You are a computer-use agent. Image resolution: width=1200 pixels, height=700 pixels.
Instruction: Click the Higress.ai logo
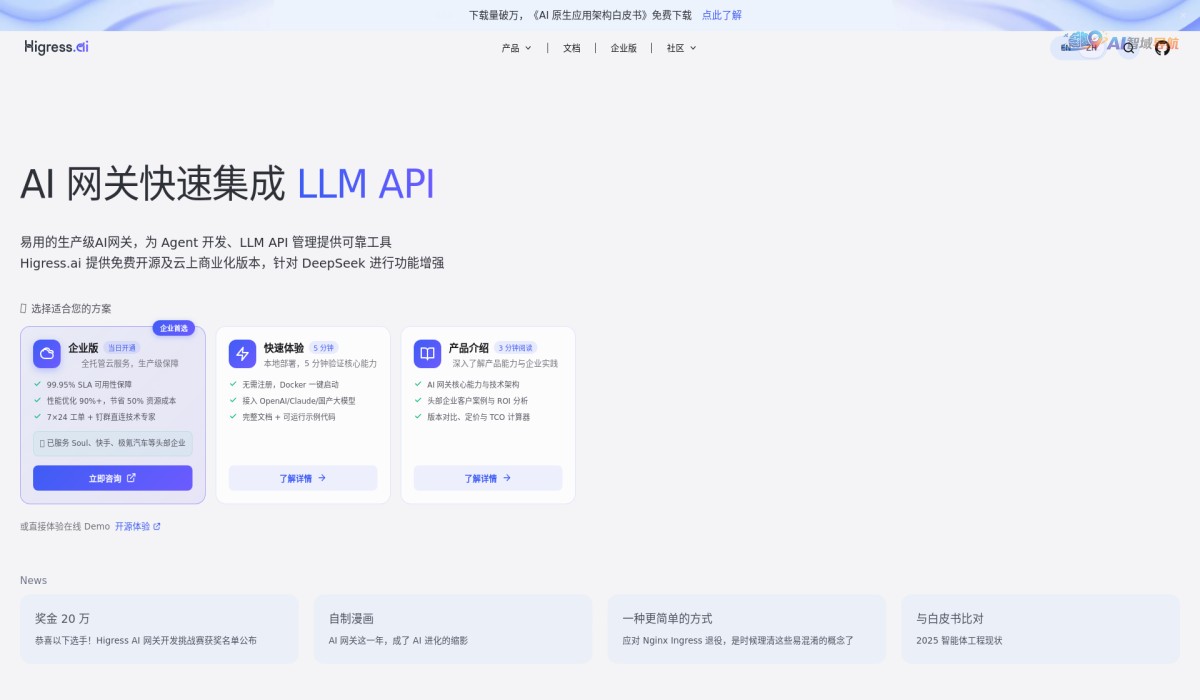click(55, 46)
